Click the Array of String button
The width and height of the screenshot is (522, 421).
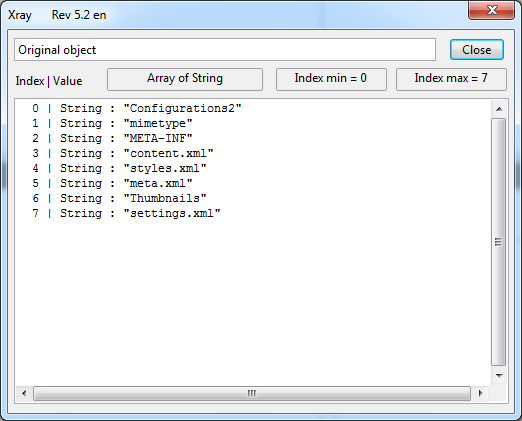[185, 79]
